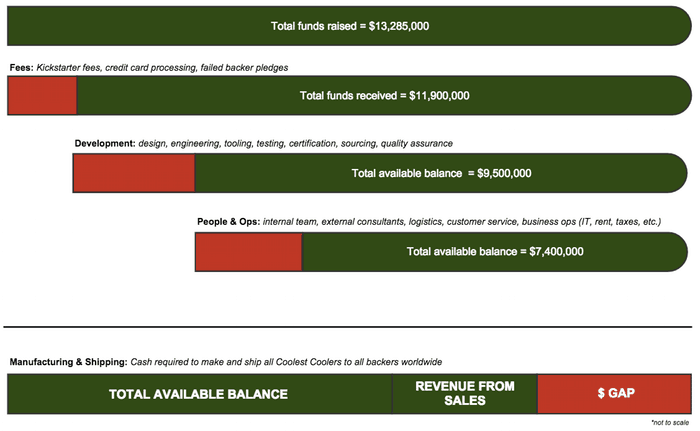Click the italic Kickstarter fees description text
700x431 pixels.
pyautogui.click(x=160, y=67)
